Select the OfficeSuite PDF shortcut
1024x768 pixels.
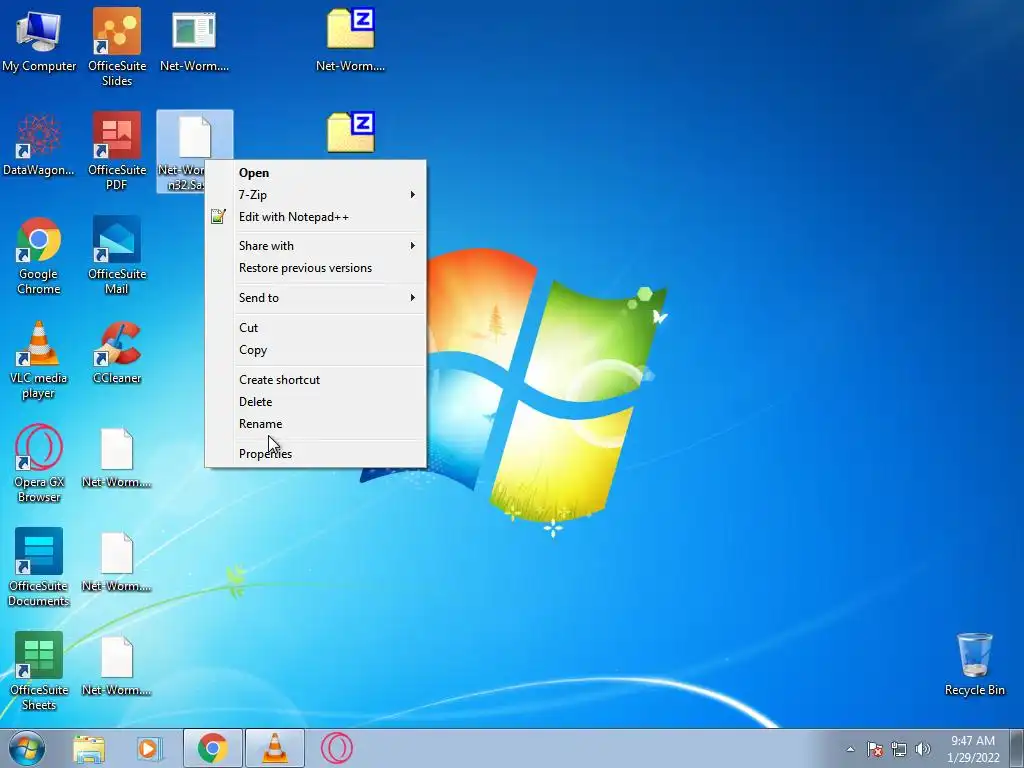point(117,152)
